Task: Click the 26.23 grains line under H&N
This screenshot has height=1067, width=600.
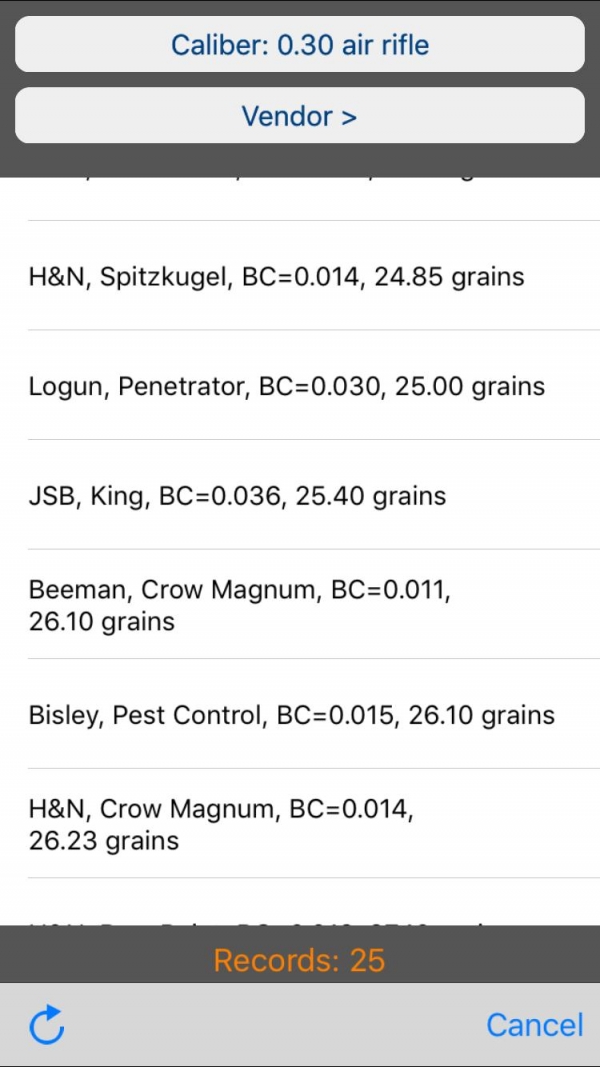Action: 103,840
